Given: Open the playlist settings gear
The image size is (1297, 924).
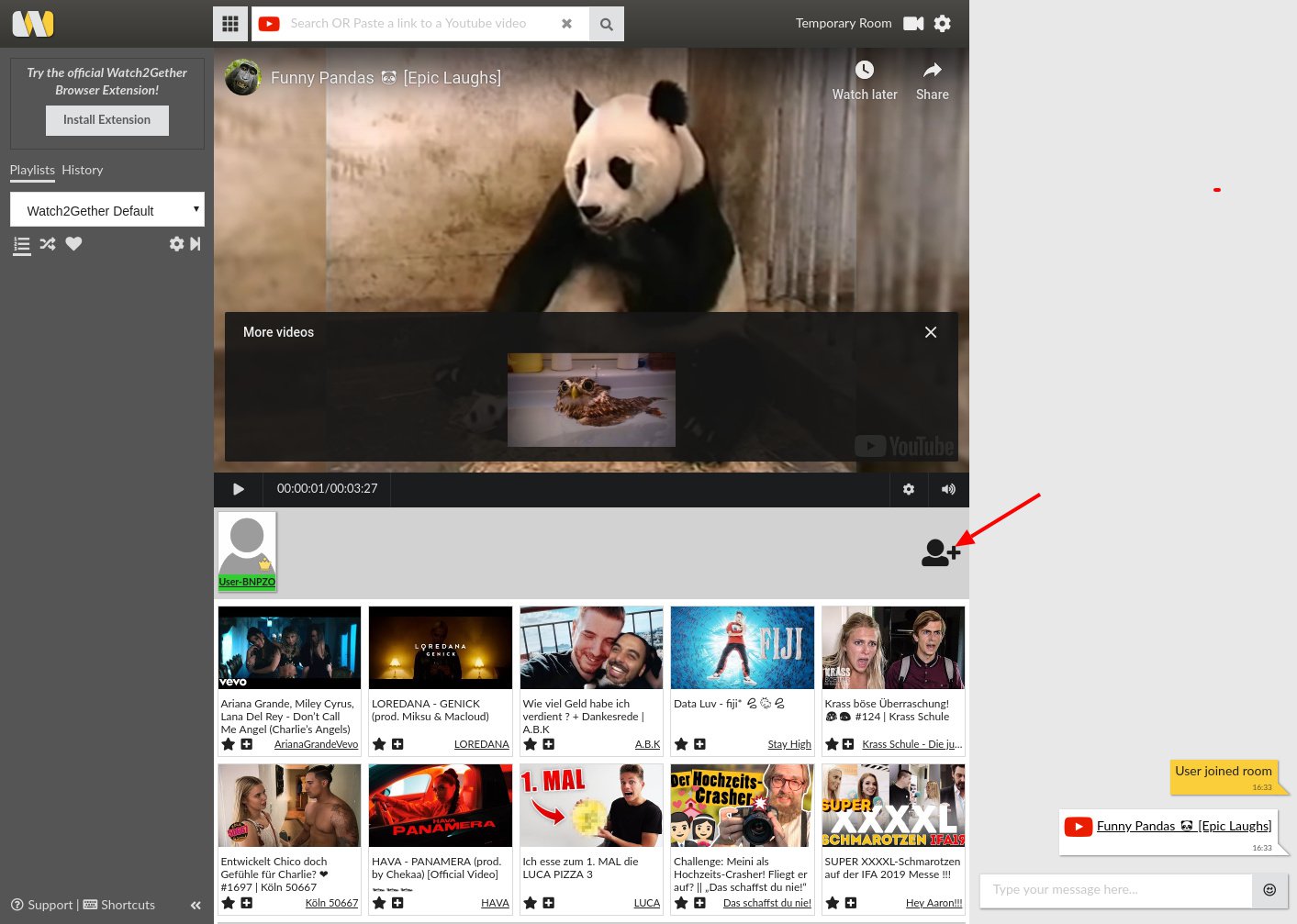Looking at the screenshot, I should tap(176, 244).
